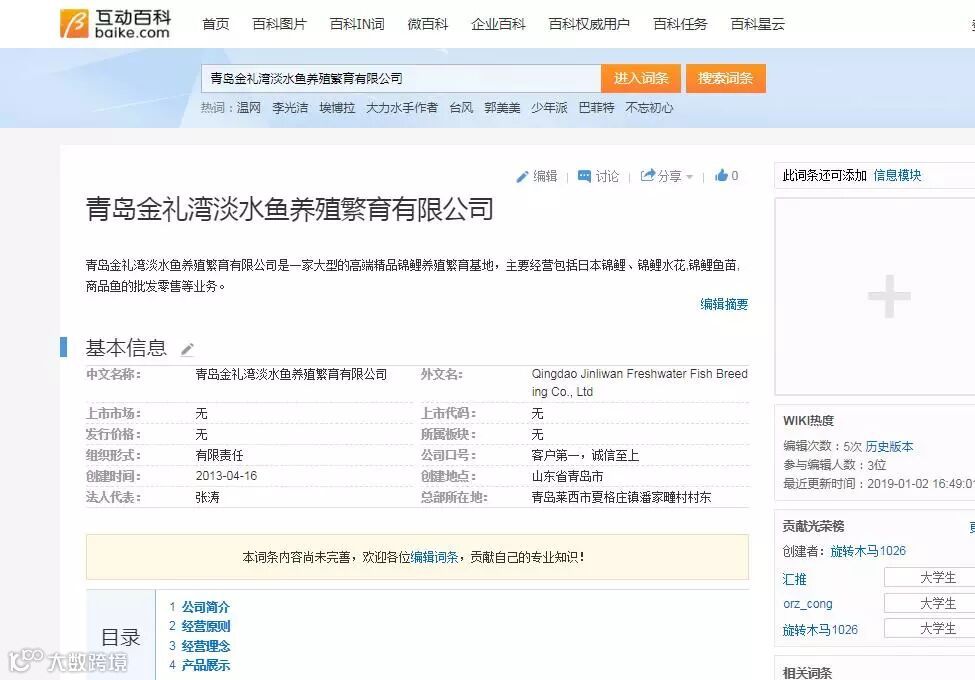
Task: Jump to section 4 产品展示
Action: [205, 665]
